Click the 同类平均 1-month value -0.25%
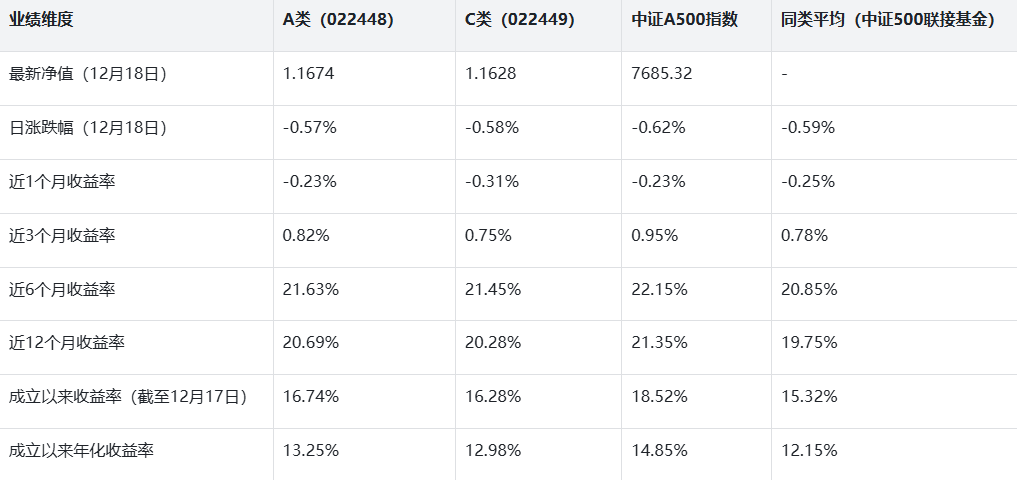Image resolution: width=1017 pixels, height=480 pixels. pyautogui.click(x=808, y=182)
